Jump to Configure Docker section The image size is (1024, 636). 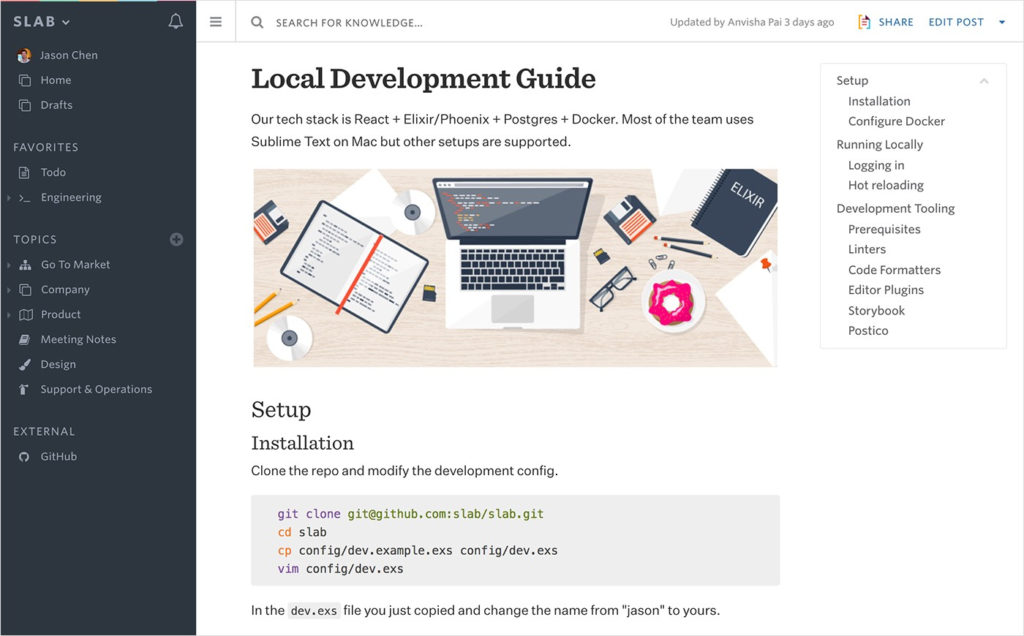[x=896, y=121]
